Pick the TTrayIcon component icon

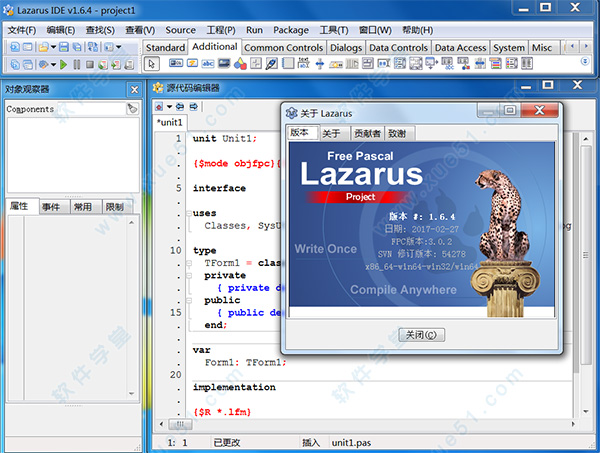pos(336,64)
